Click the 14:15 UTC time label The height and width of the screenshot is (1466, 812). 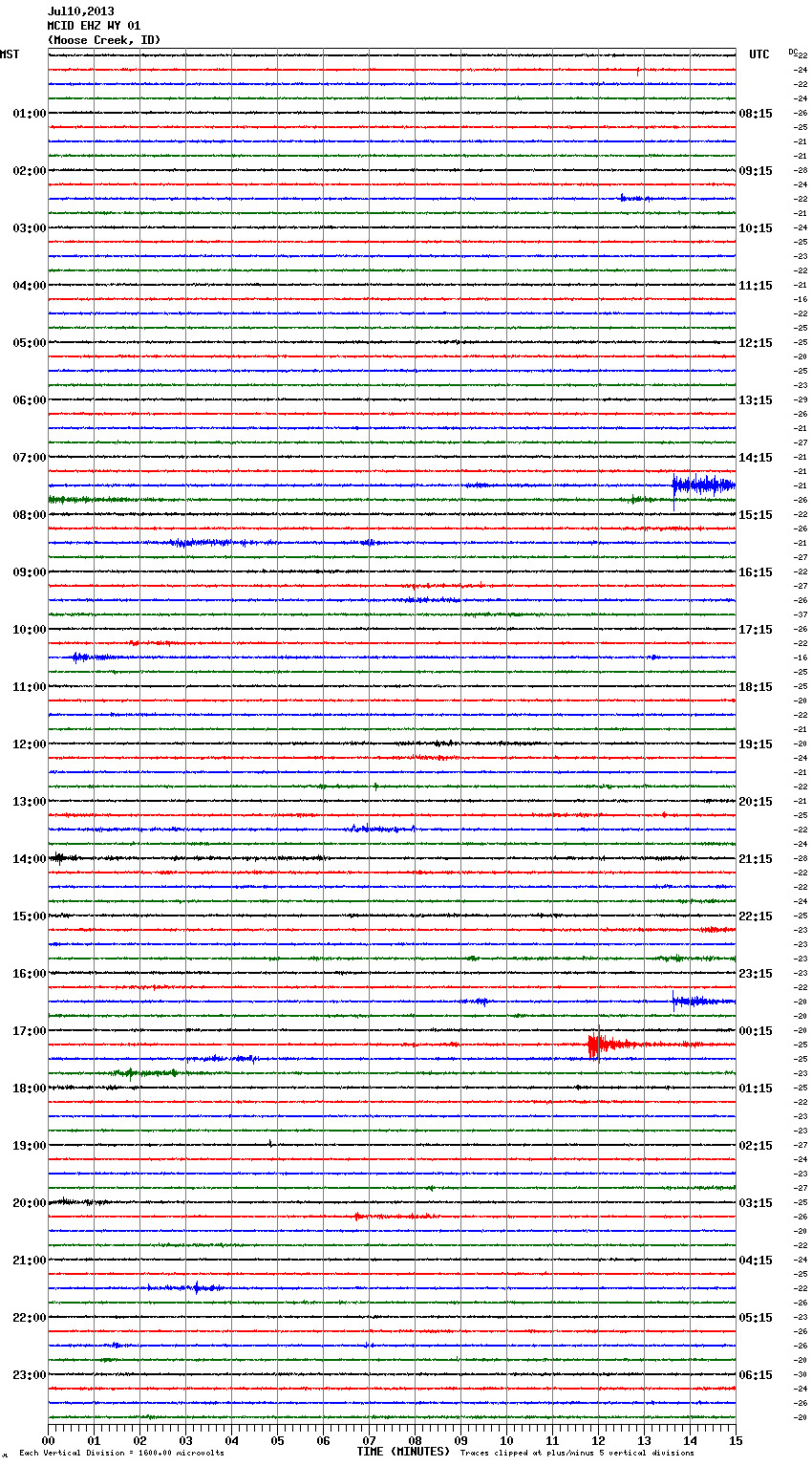pyautogui.click(x=756, y=458)
